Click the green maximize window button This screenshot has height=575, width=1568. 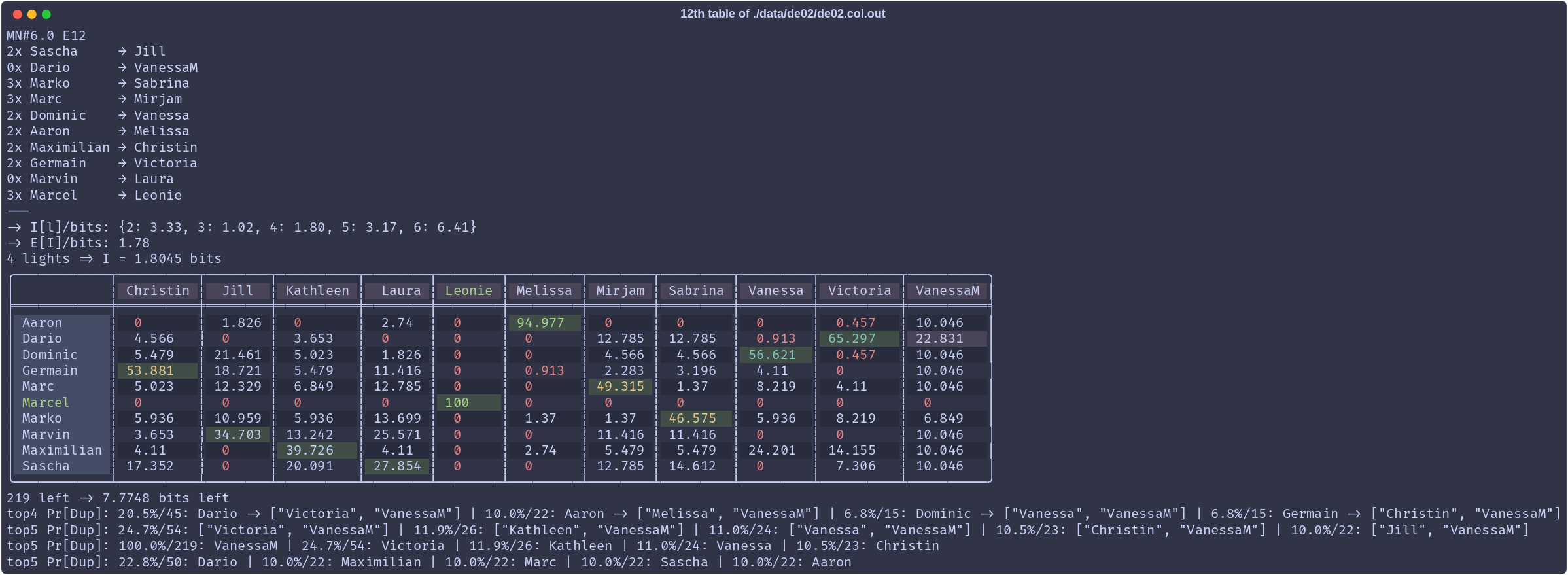pyautogui.click(x=46, y=14)
